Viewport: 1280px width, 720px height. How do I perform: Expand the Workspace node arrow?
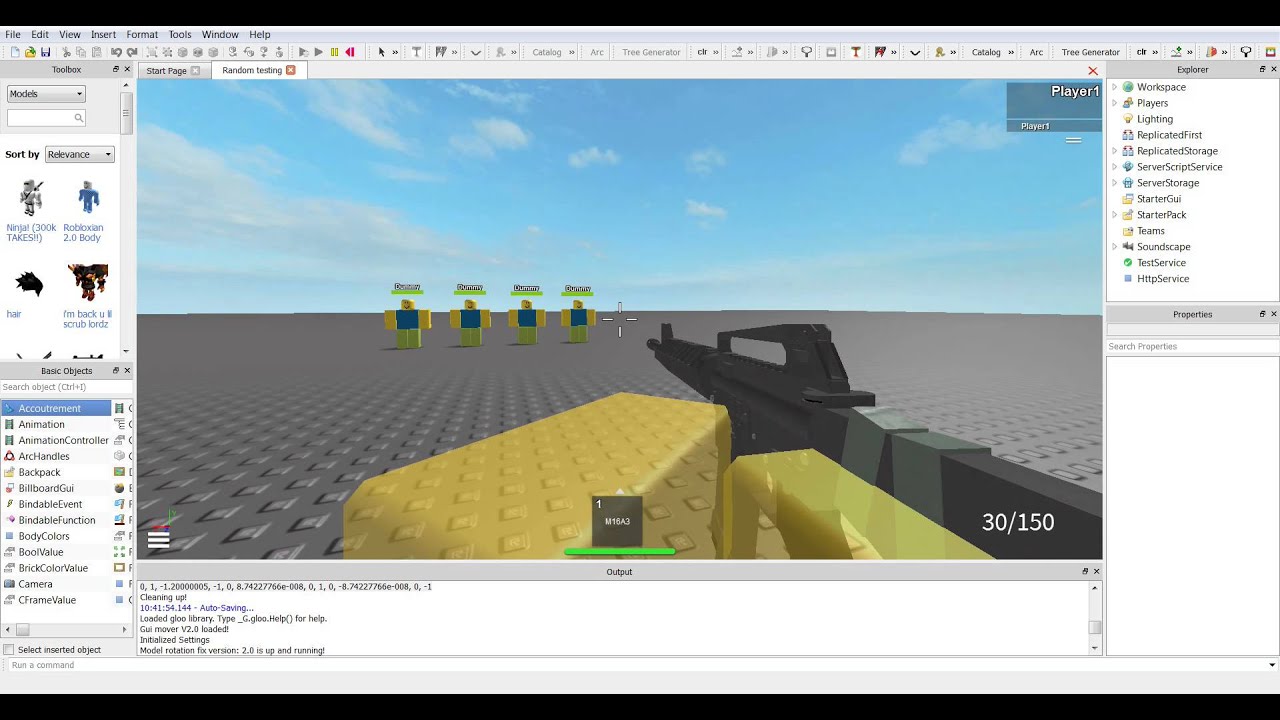pos(1115,87)
